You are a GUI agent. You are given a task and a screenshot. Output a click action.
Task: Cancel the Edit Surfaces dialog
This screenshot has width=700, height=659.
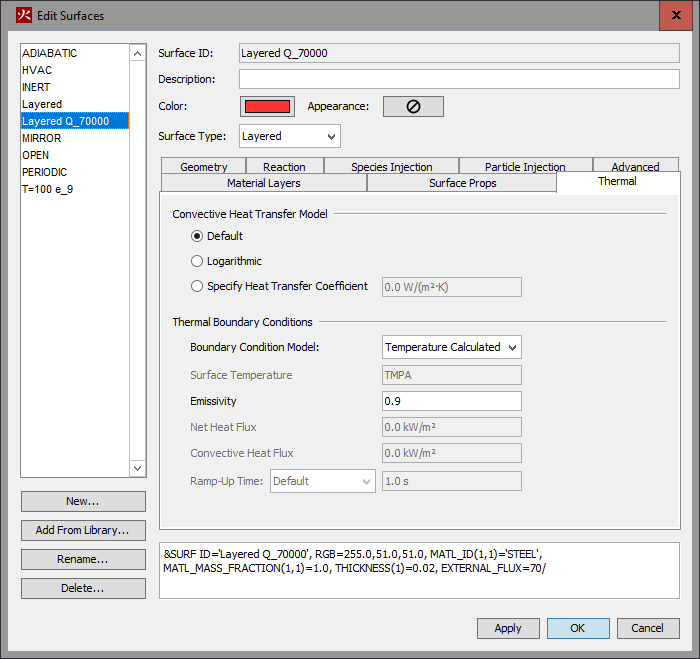pos(648,628)
